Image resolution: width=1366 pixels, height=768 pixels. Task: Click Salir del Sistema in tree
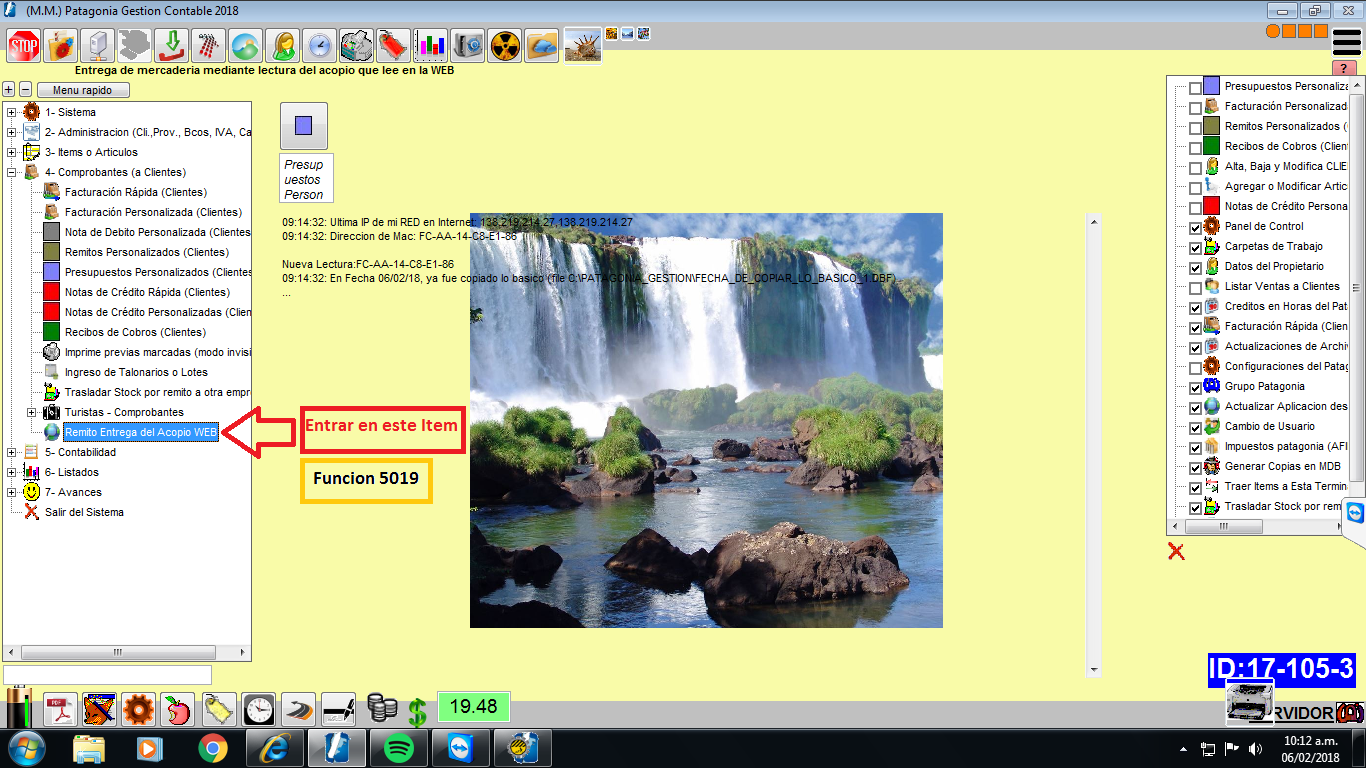click(84, 512)
